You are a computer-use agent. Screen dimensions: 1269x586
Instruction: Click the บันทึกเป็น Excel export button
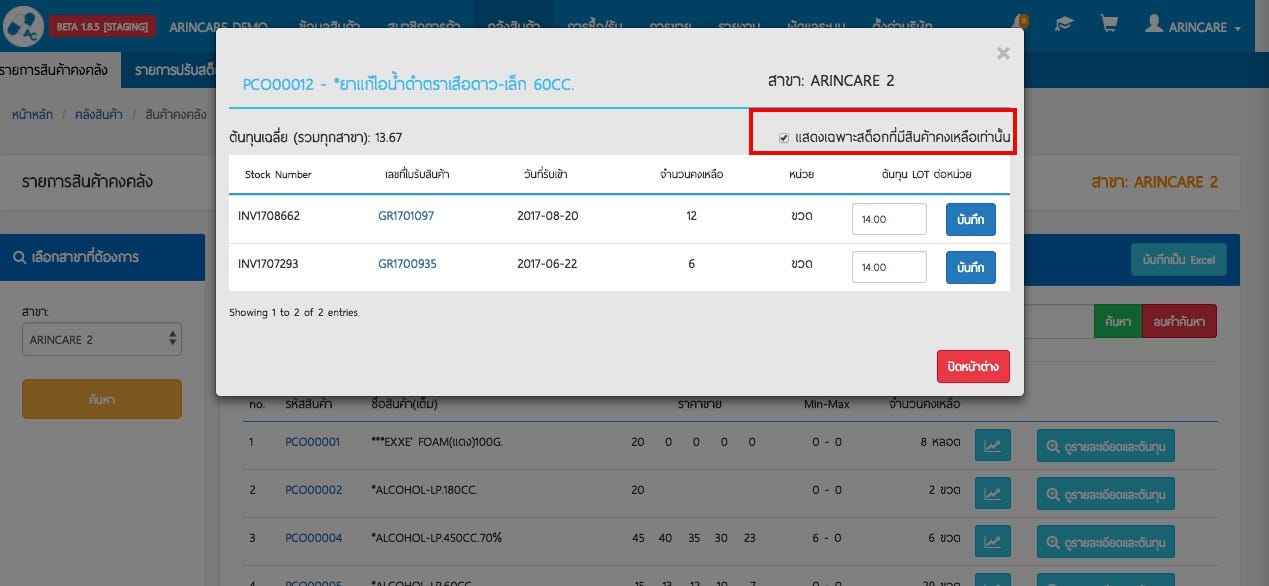point(1178,260)
